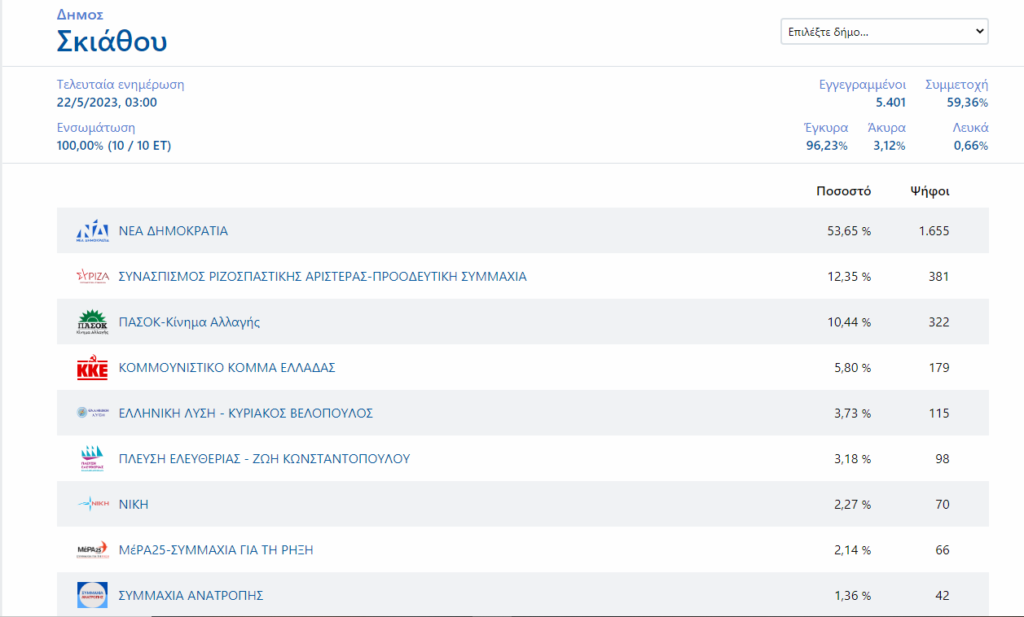Select ΜέΡΑ25-ΣΥΜΜΑΧΙΑ ΓΙΑ ΤΗ ΡΗΞΗ party name
Viewport: 1024px width, 617px height.
[x=216, y=550]
